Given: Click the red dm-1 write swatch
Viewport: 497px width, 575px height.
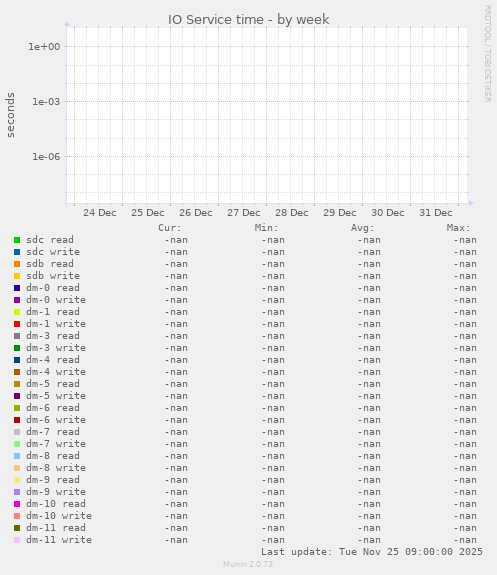Looking at the screenshot, I should click(x=17, y=324).
